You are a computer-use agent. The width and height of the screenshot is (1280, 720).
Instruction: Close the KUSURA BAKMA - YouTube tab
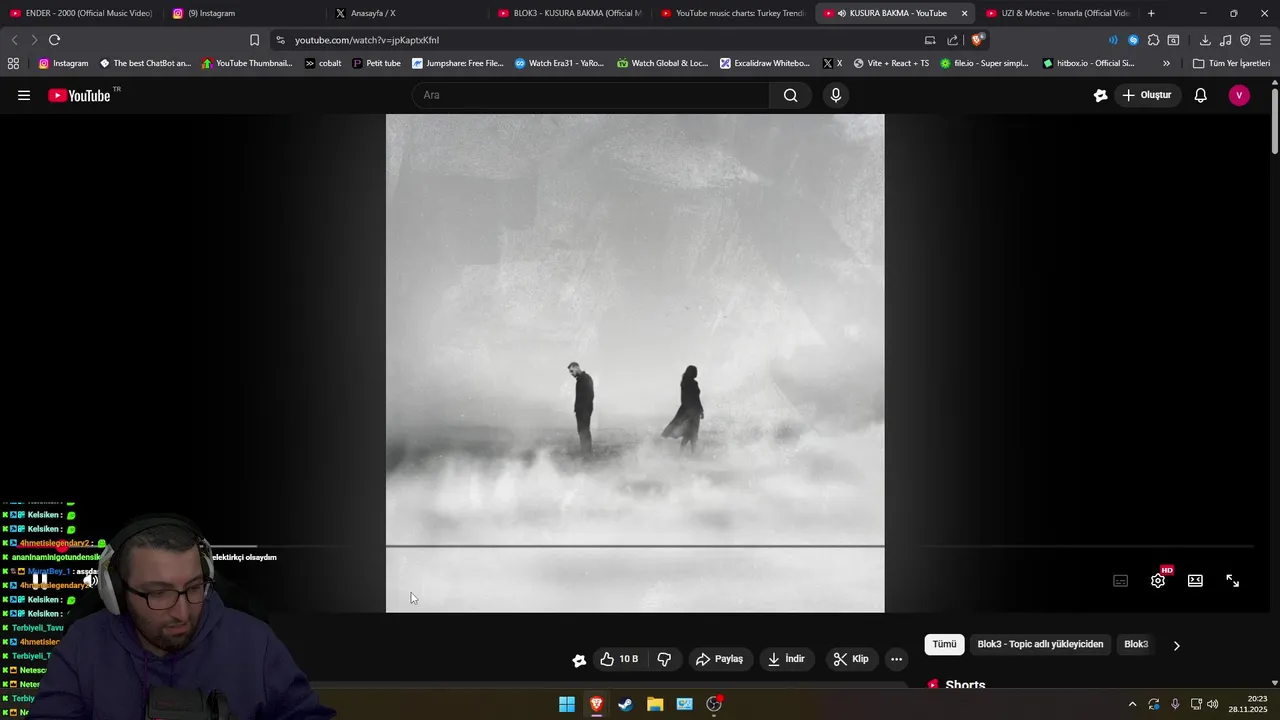964,13
